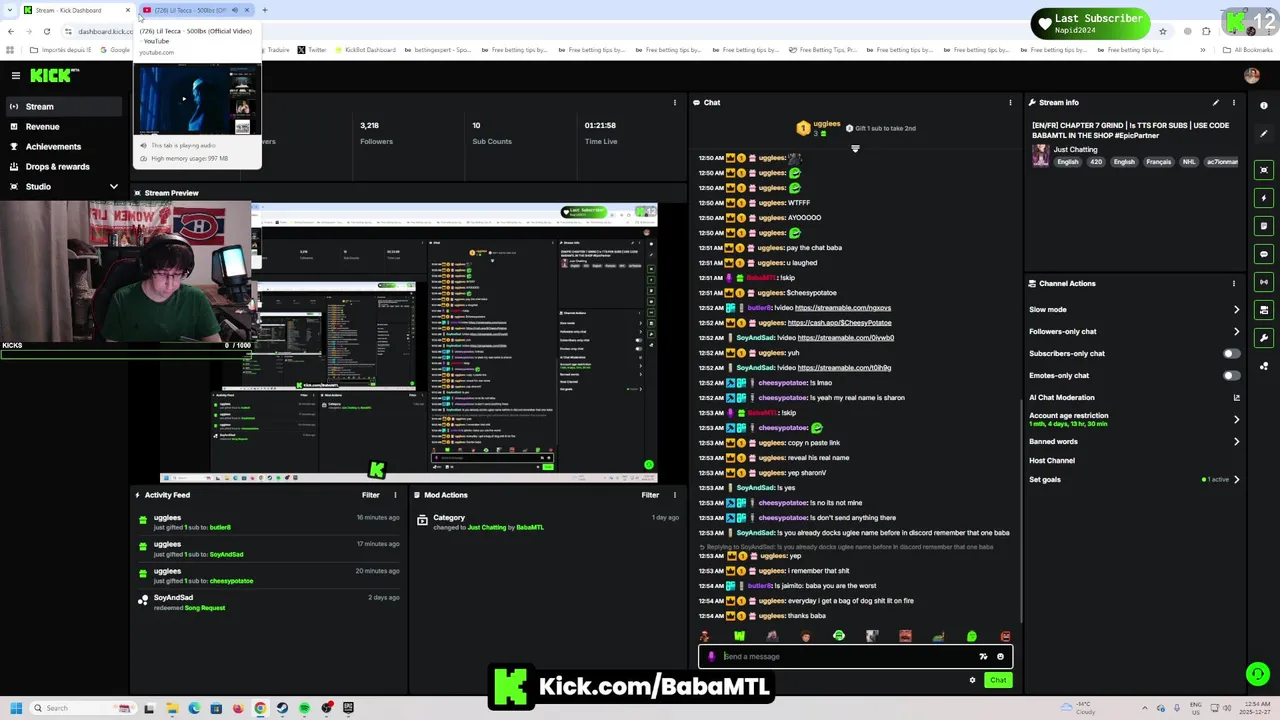Expand Slow mode settings
Viewport: 1280px width, 720px height.
1236,309
